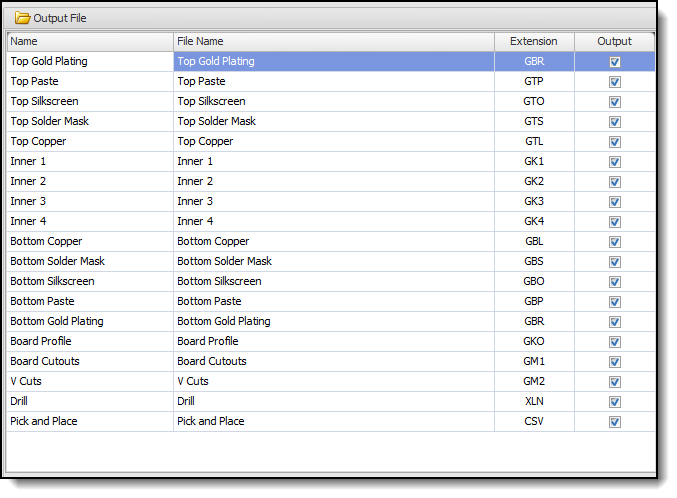Click the GBP extension cell
This screenshot has height=498, width=677.
pyautogui.click(x=534, y=301)
